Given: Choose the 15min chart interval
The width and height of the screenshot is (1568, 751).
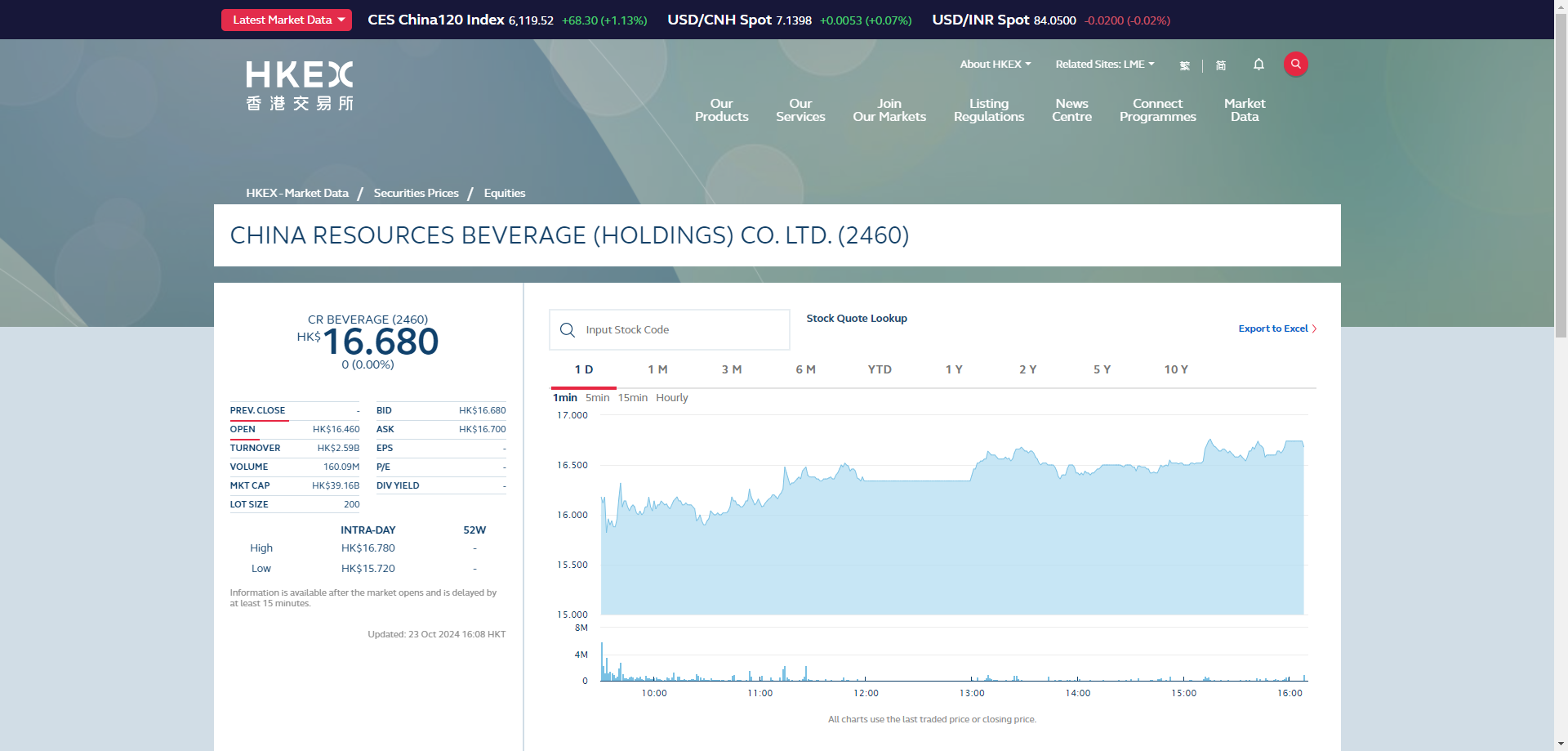Looking at the screenshot, I should [633, 397].
